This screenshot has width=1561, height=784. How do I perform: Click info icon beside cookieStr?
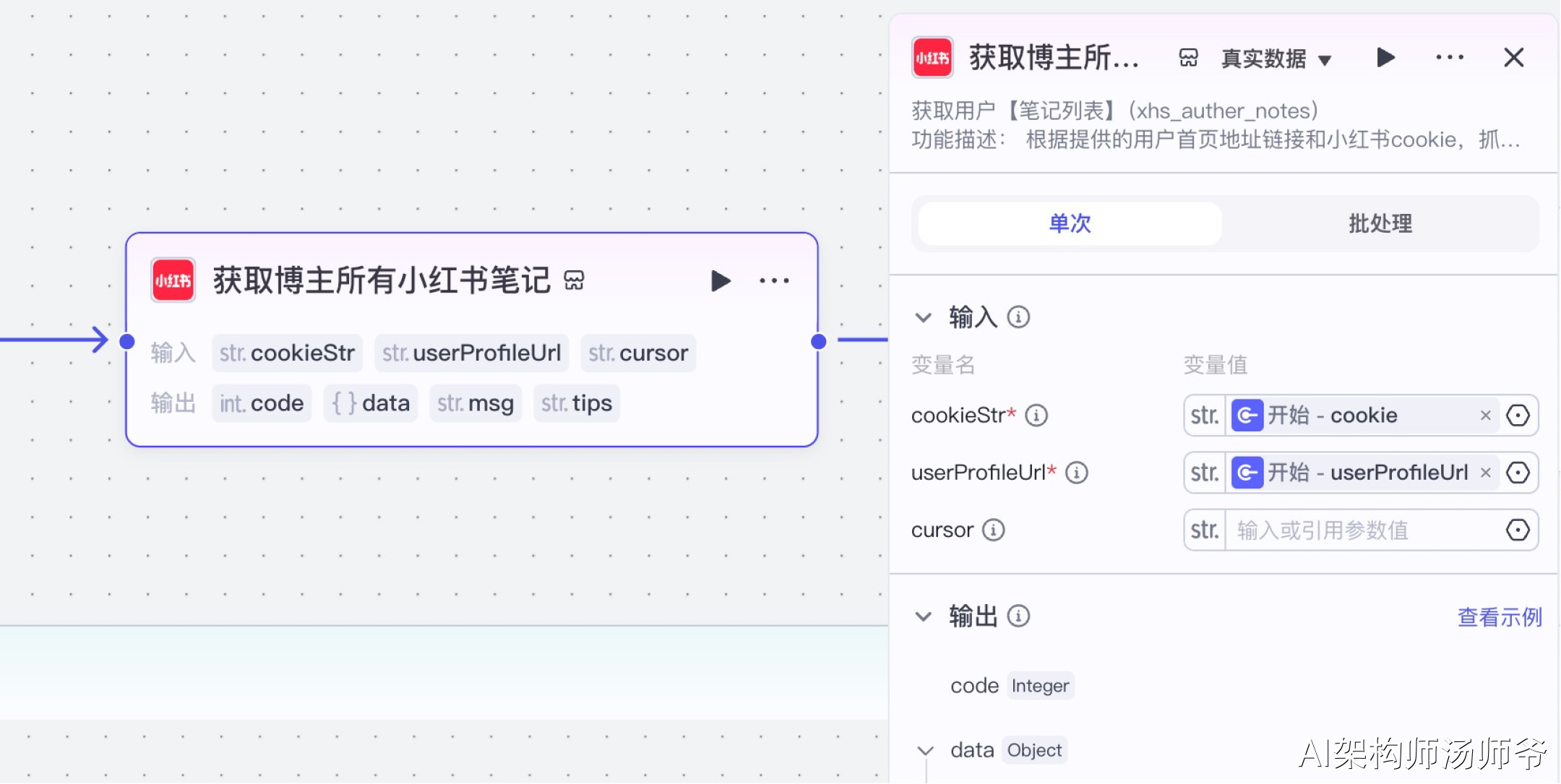[x=1036, y=415]
